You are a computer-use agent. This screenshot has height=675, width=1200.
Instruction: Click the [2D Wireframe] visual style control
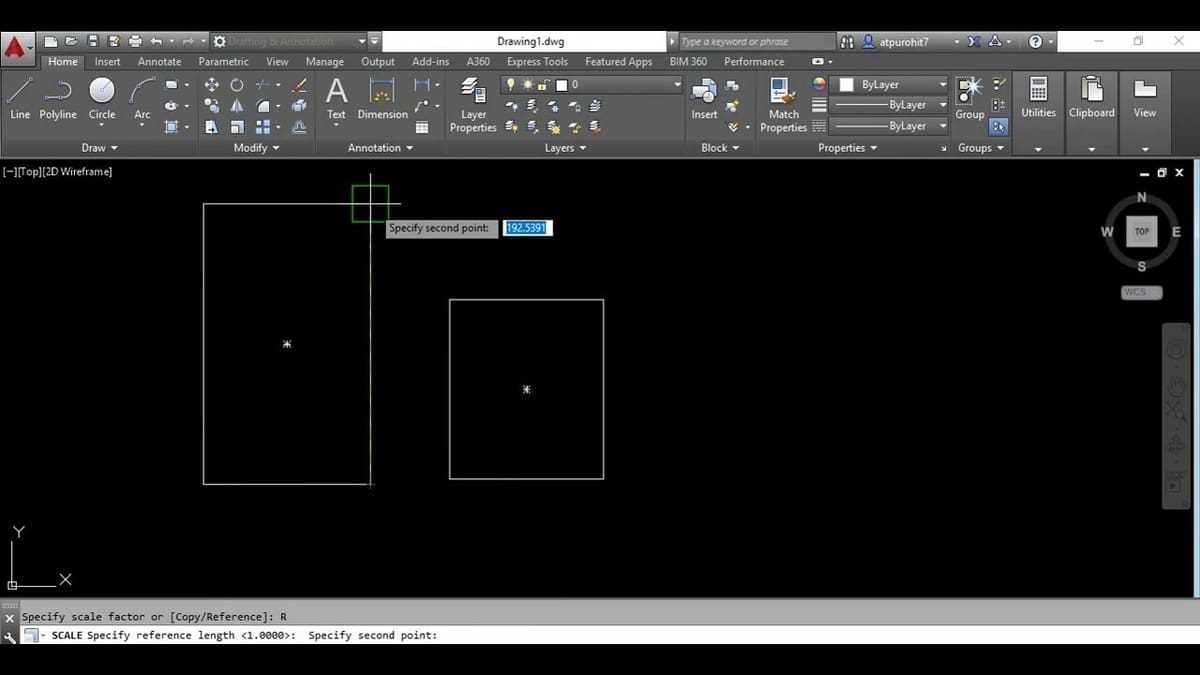(x=77, y=172)
